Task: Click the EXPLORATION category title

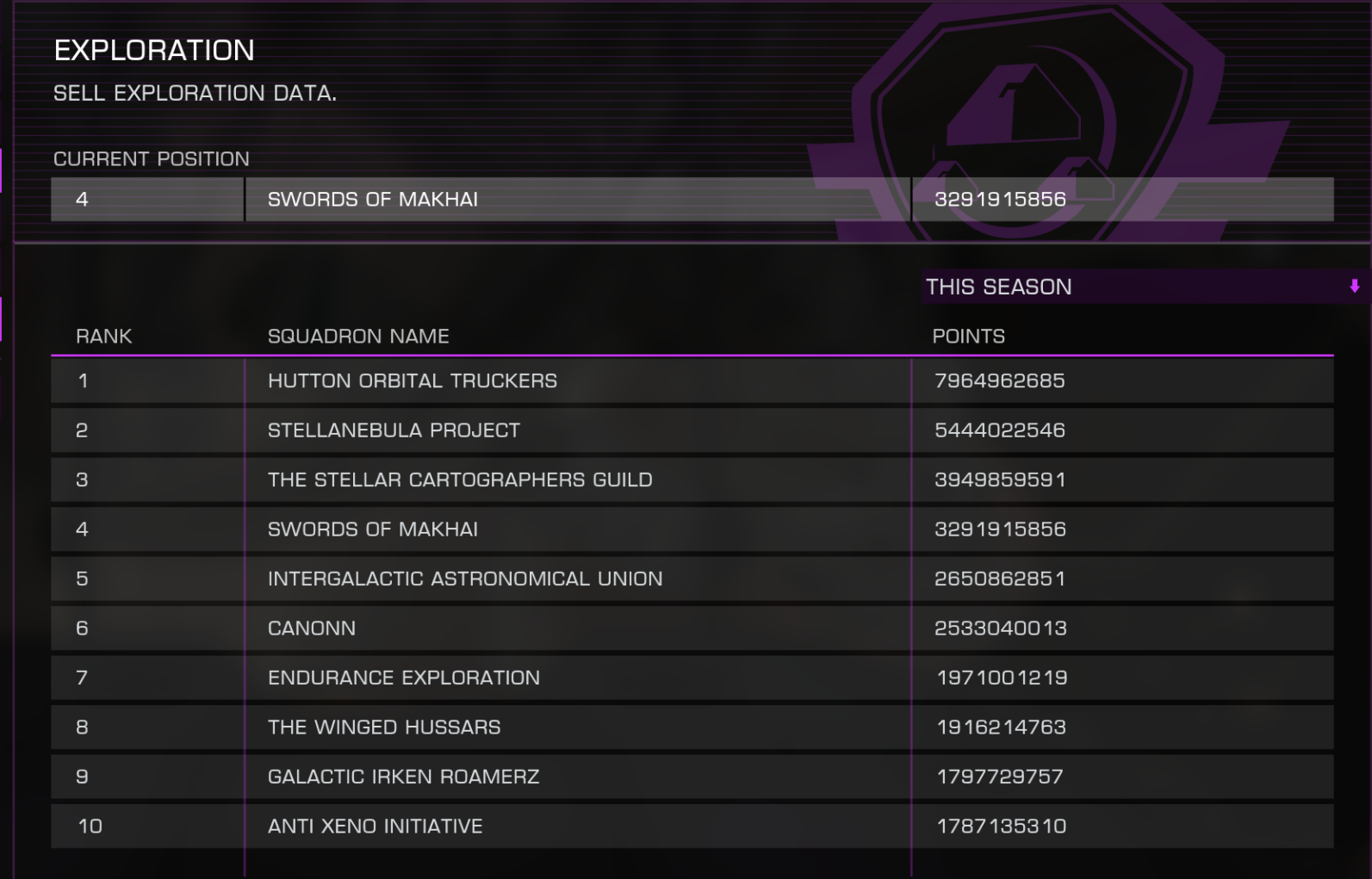Action: coord(154,51)
